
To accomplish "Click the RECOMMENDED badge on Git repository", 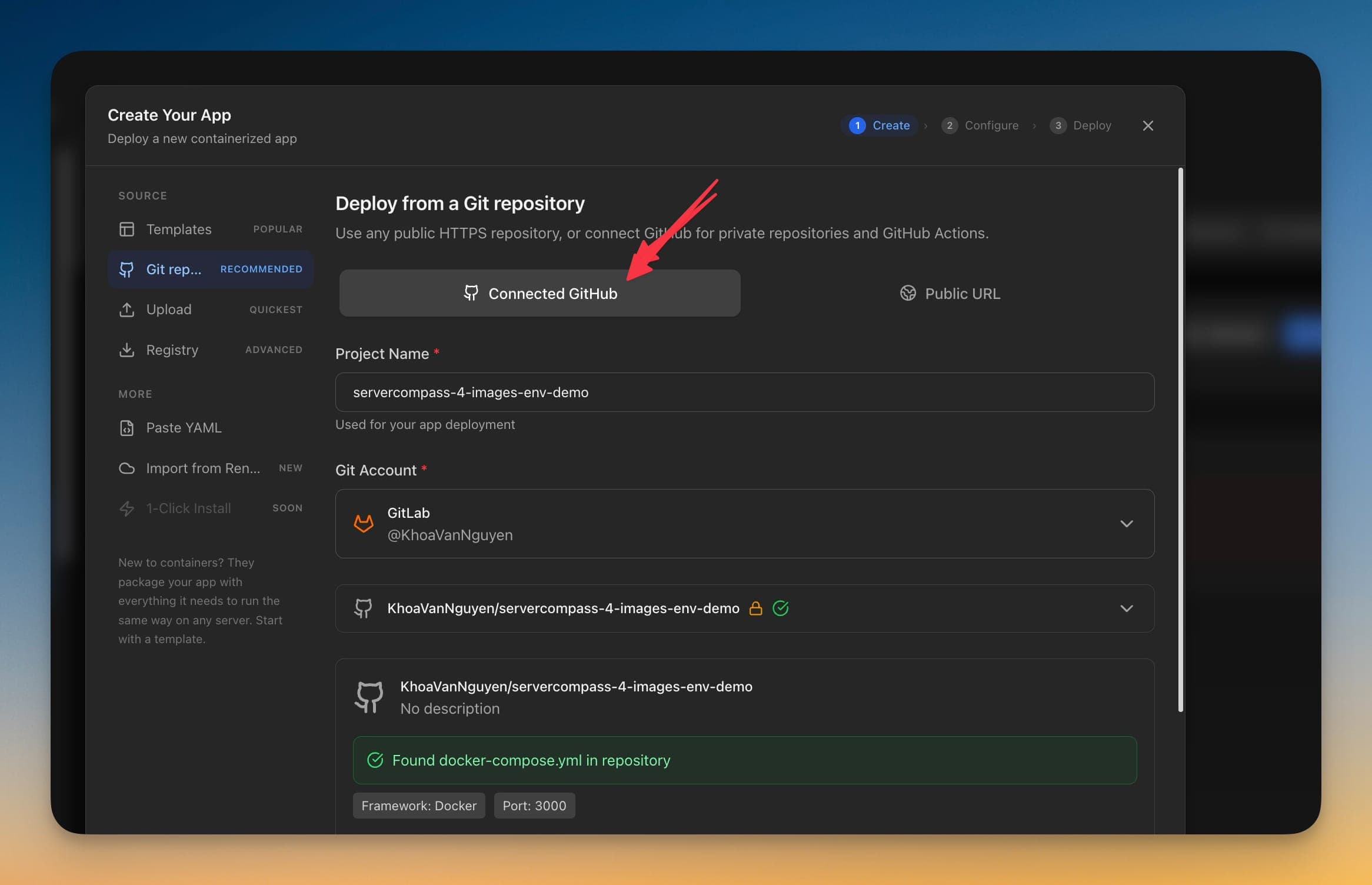I will [261, 269].
